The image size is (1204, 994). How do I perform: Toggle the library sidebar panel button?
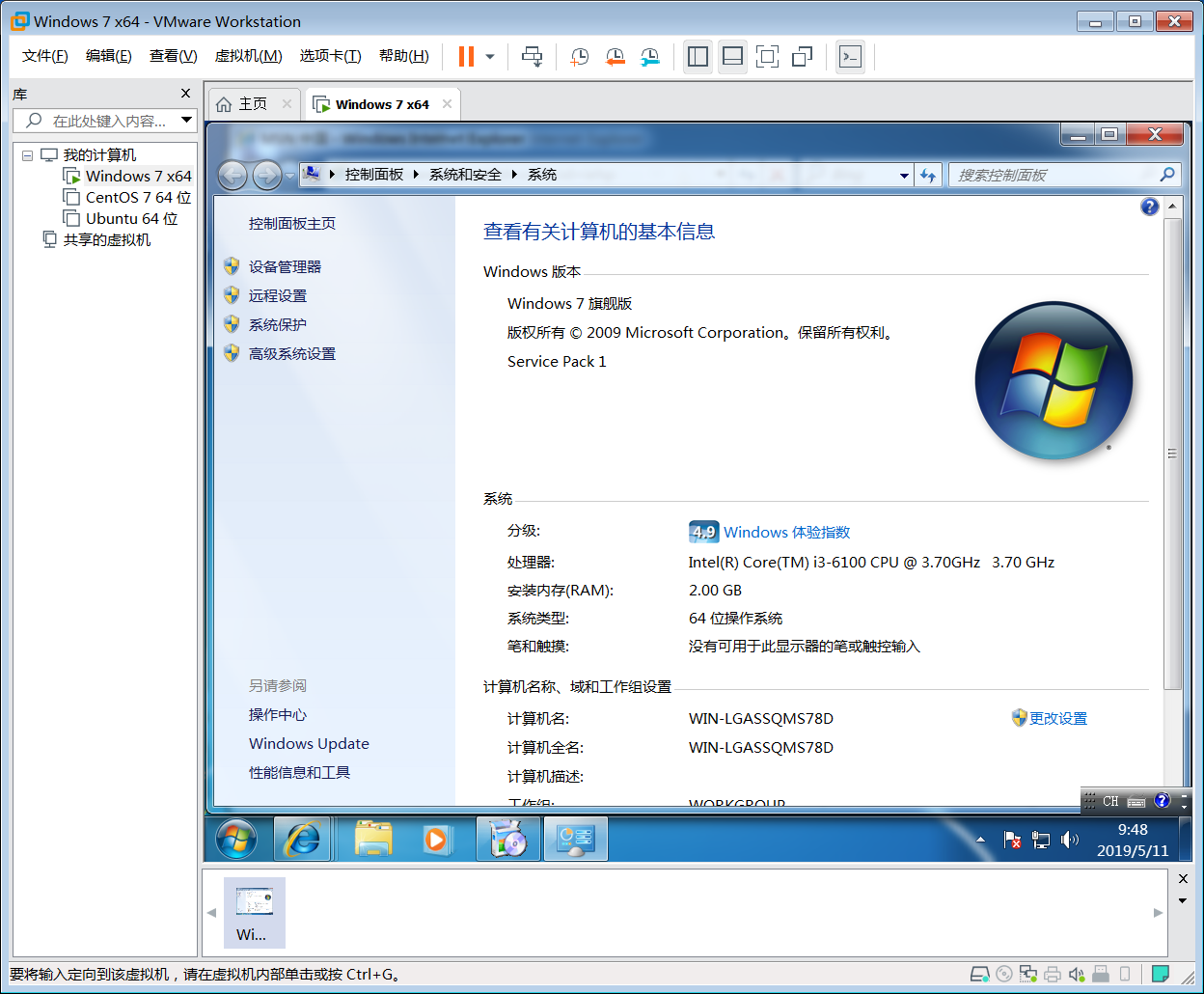tap(698, 57)
